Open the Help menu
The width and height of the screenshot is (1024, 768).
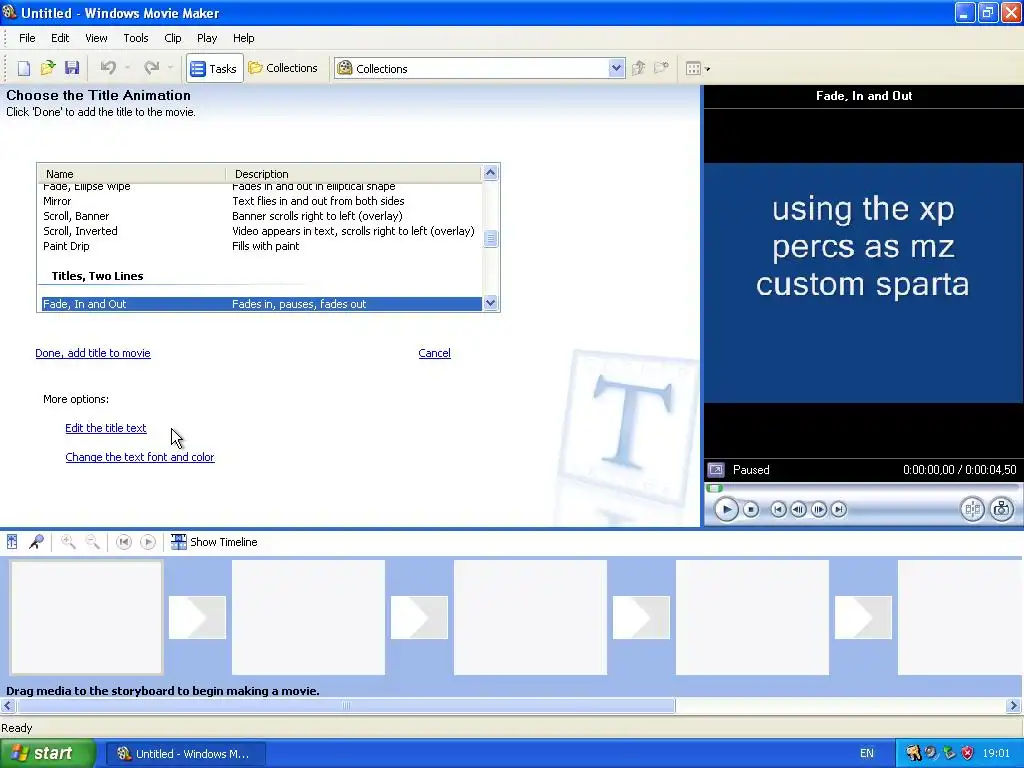pyautogui.click(x=244, y=38)
